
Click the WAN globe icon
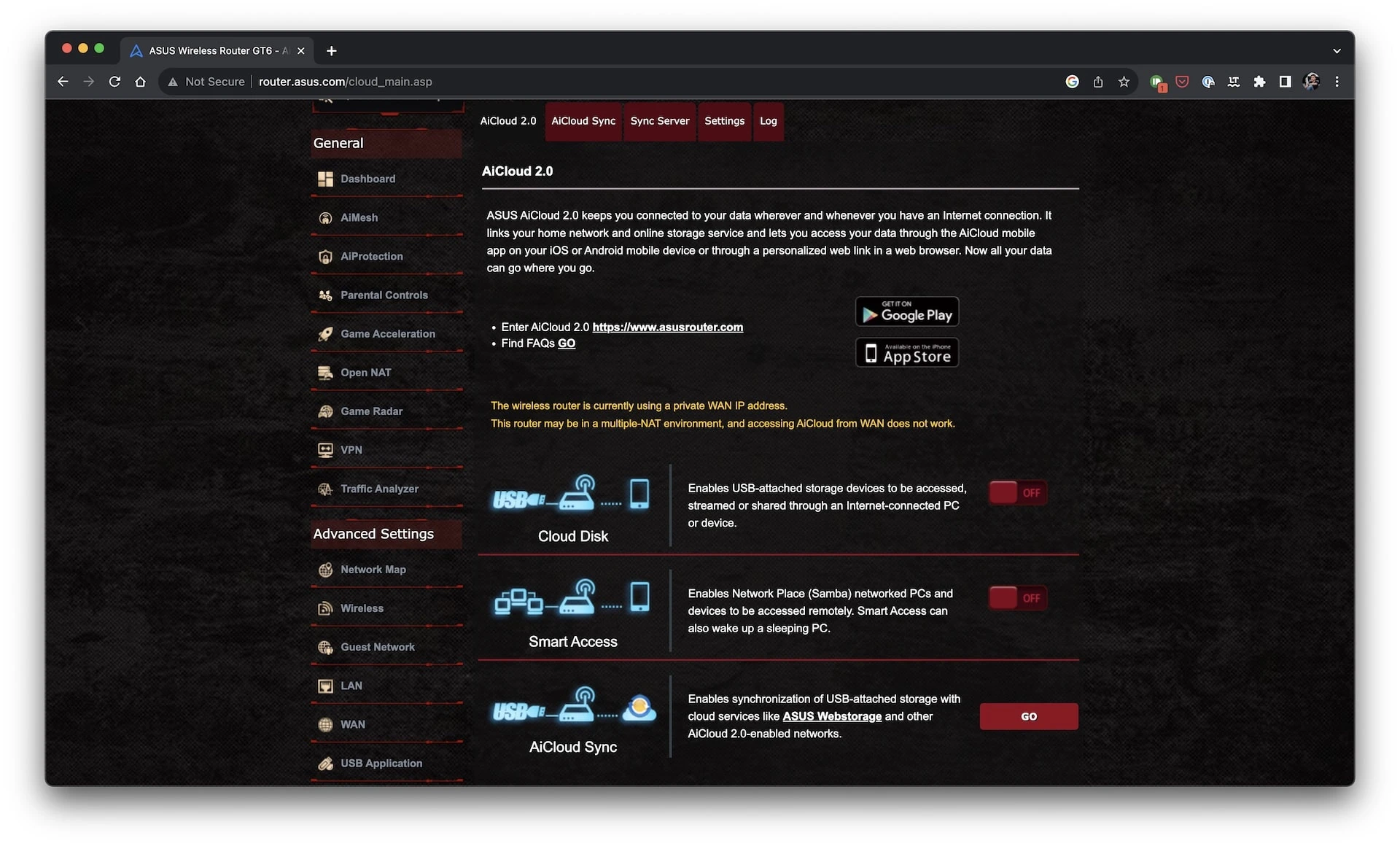pyautogui.click(x=325, y=724)
